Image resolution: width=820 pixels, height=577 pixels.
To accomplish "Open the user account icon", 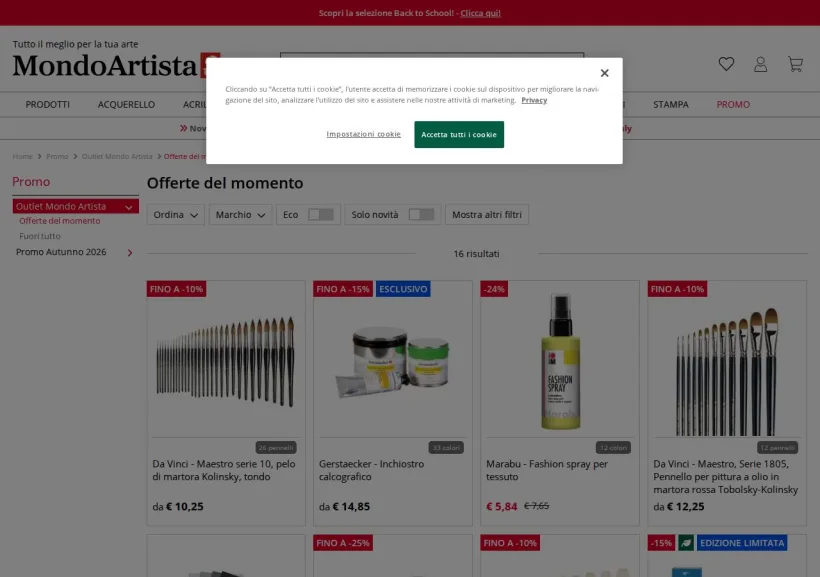I will click(760, 64).
